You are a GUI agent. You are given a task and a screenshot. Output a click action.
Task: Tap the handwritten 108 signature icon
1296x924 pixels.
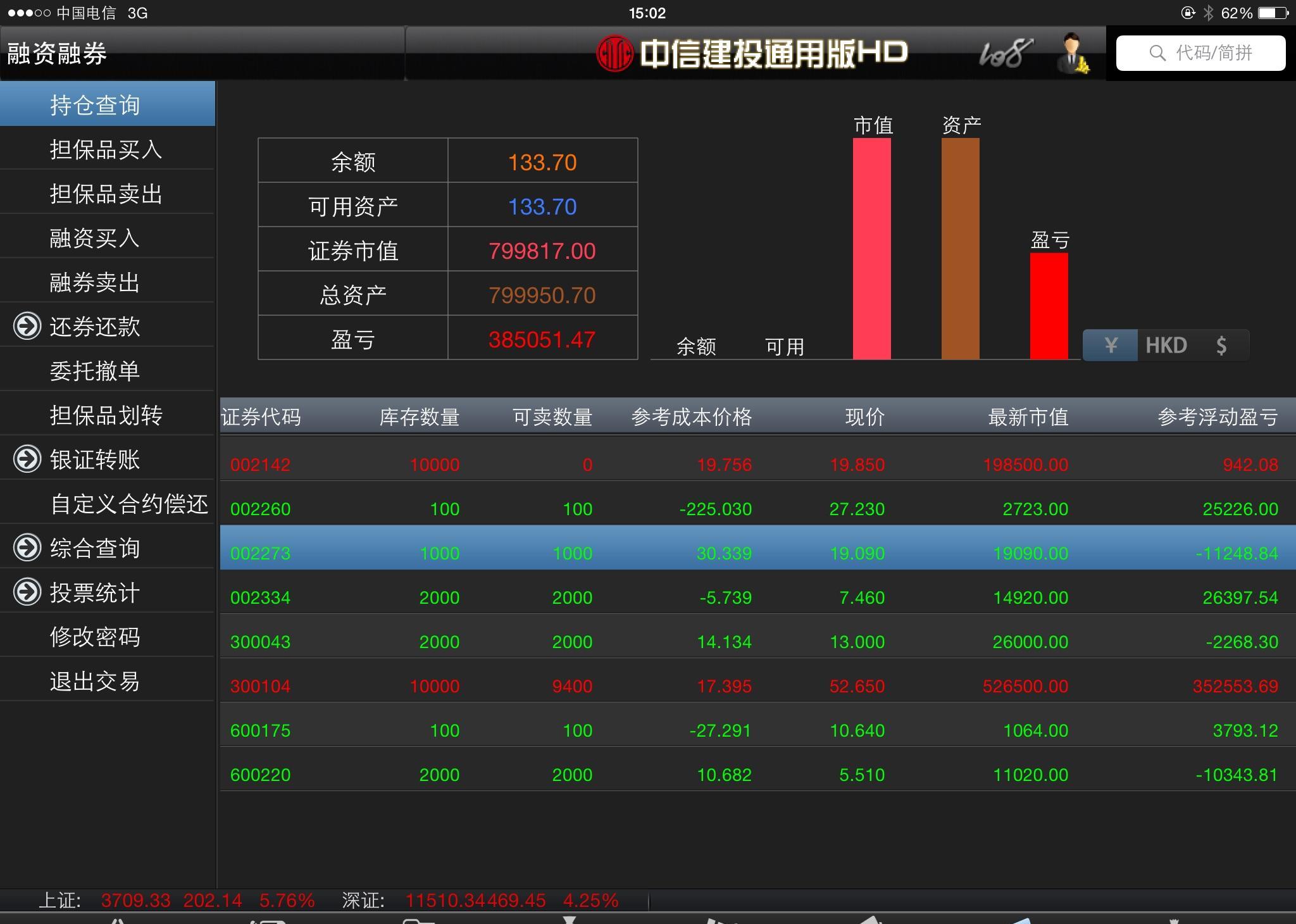[1006, 53]
